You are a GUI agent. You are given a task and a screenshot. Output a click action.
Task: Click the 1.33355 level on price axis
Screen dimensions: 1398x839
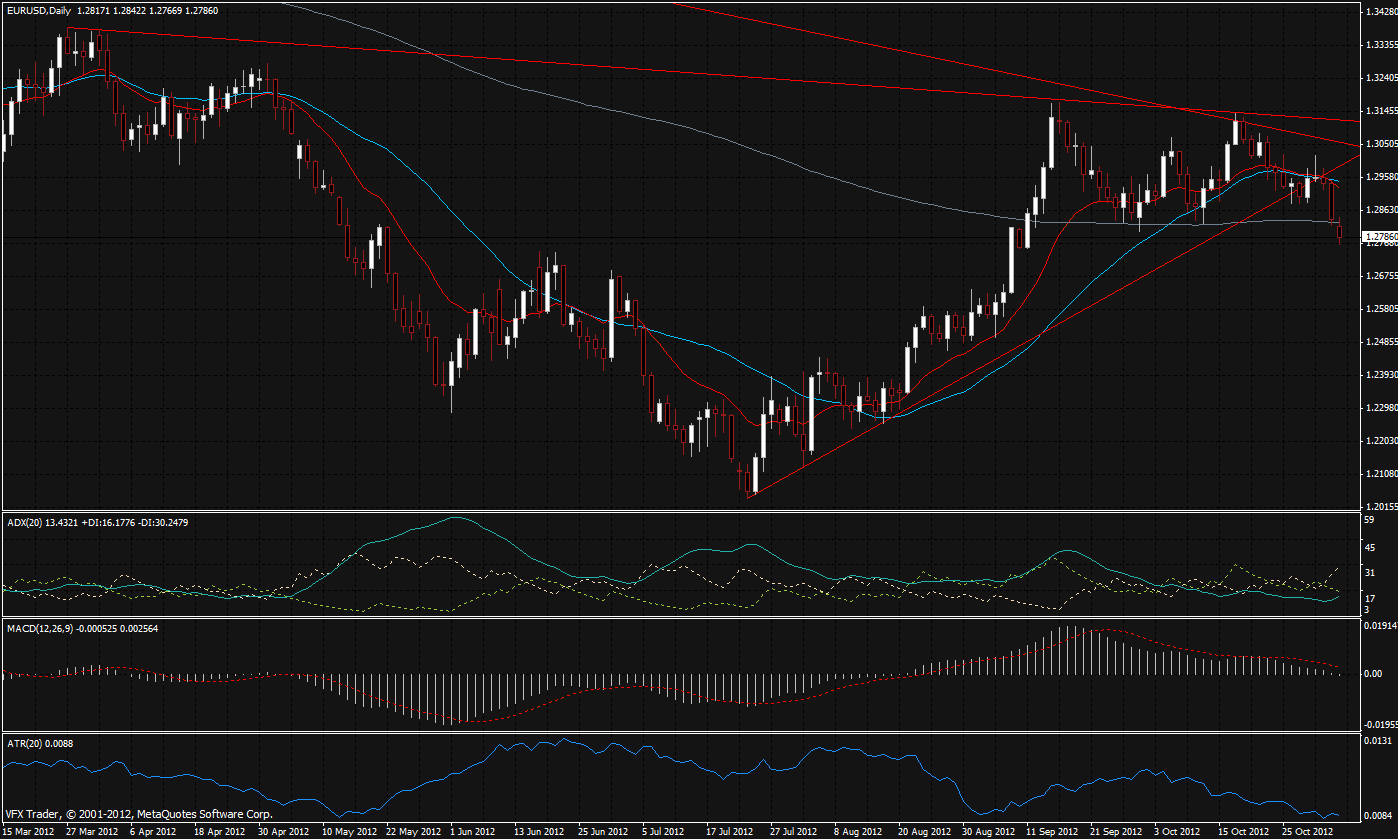point(1379,45)
